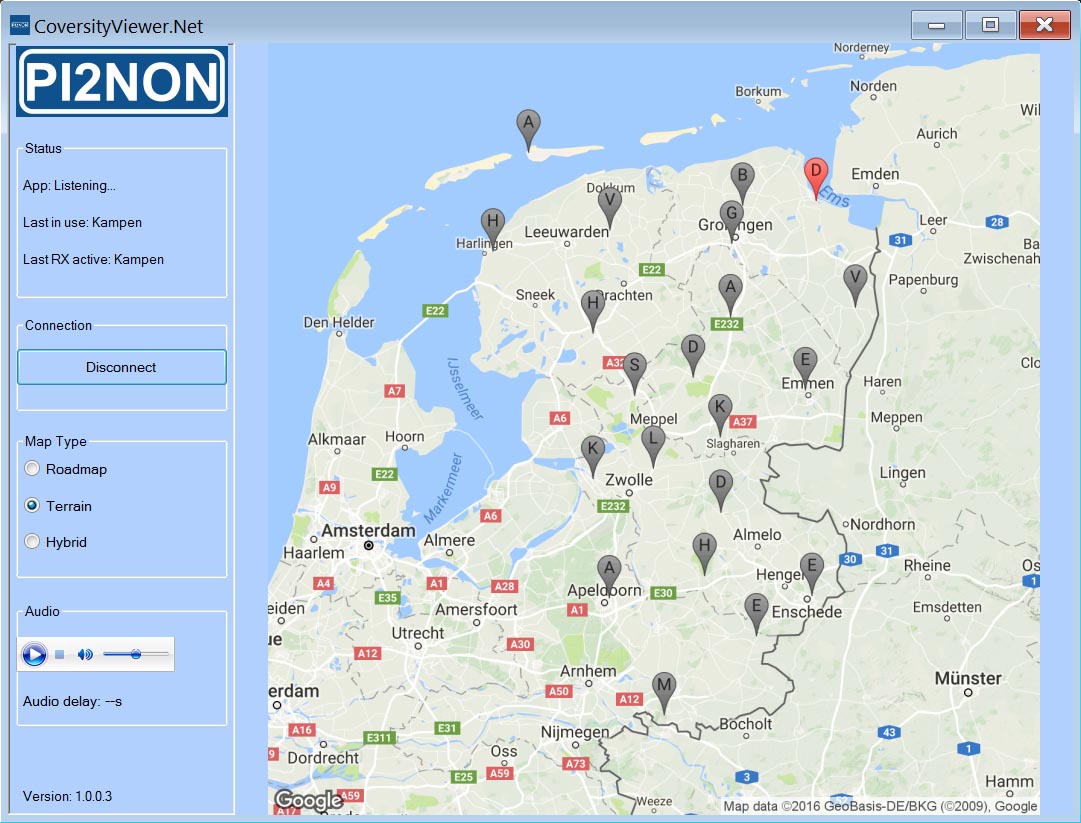Stop audio with the stop button

tap(60, 654)
